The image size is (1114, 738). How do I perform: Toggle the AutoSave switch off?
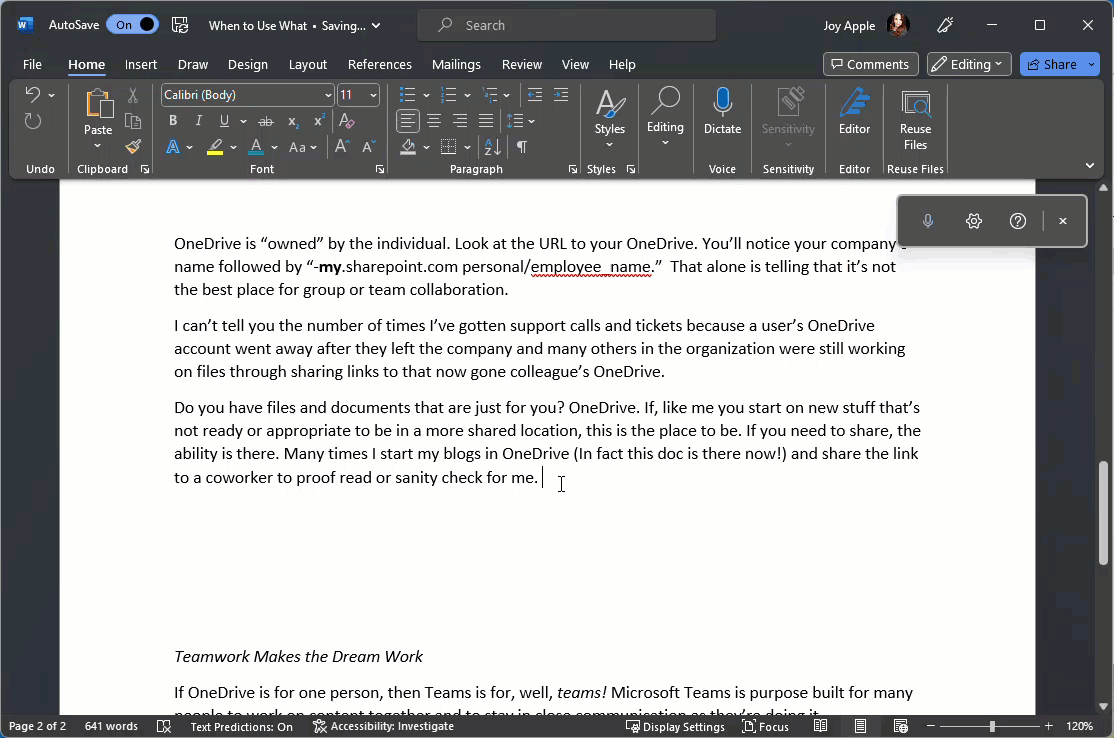click(x=133, y=25)
